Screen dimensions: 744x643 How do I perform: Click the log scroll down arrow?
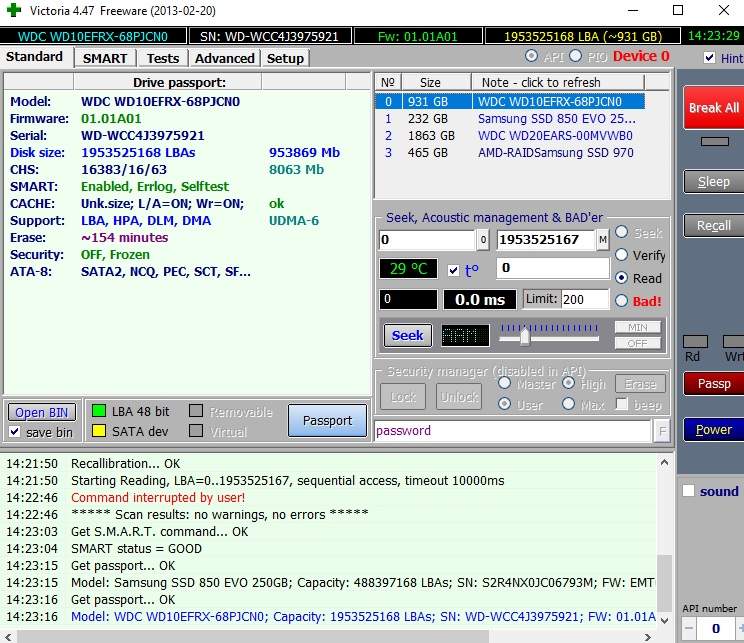point(664,621)
